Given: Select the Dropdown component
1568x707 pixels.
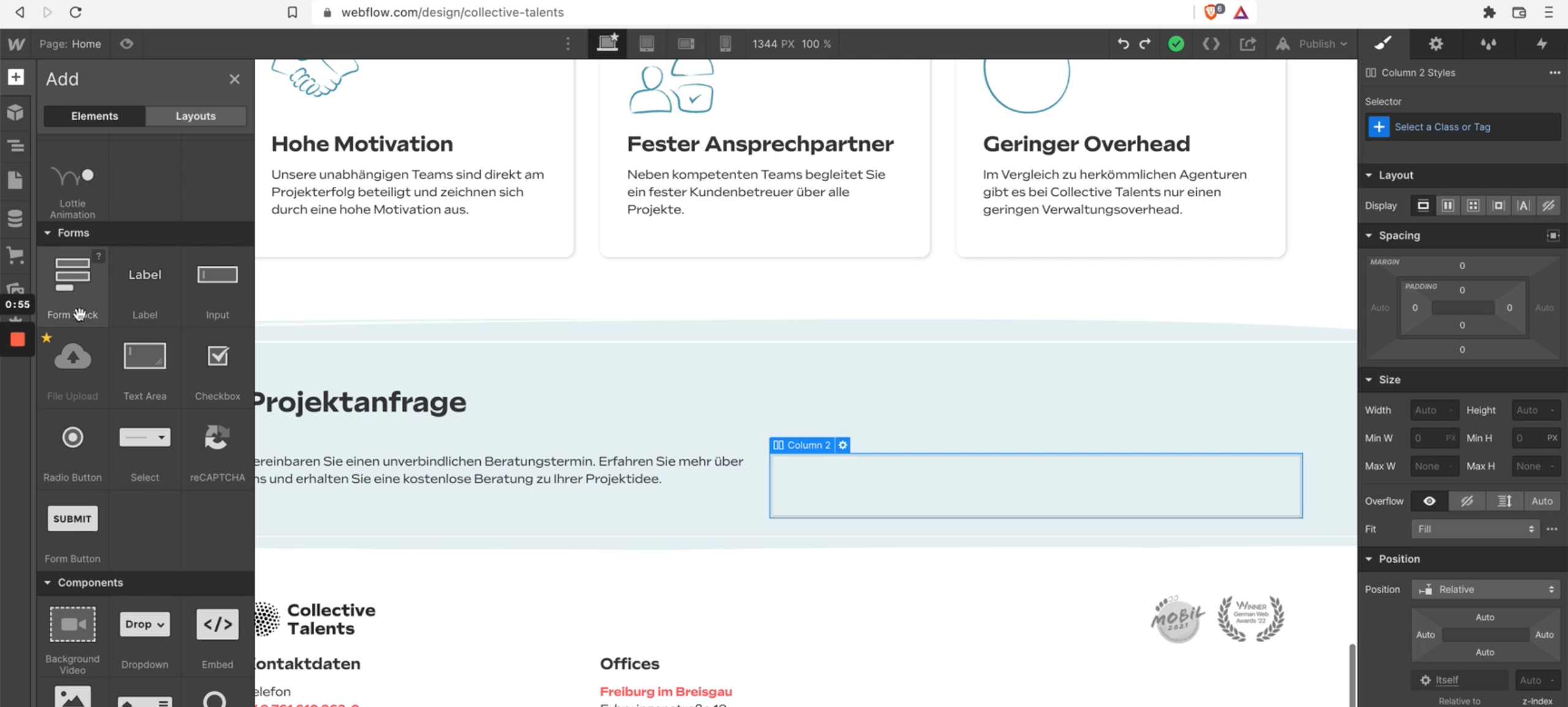Looking at the screenshot, I should pos(145,637).
